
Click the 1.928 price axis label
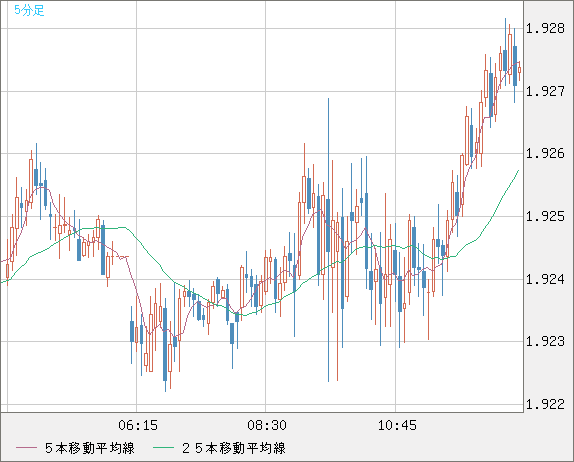tap(545, 28)
